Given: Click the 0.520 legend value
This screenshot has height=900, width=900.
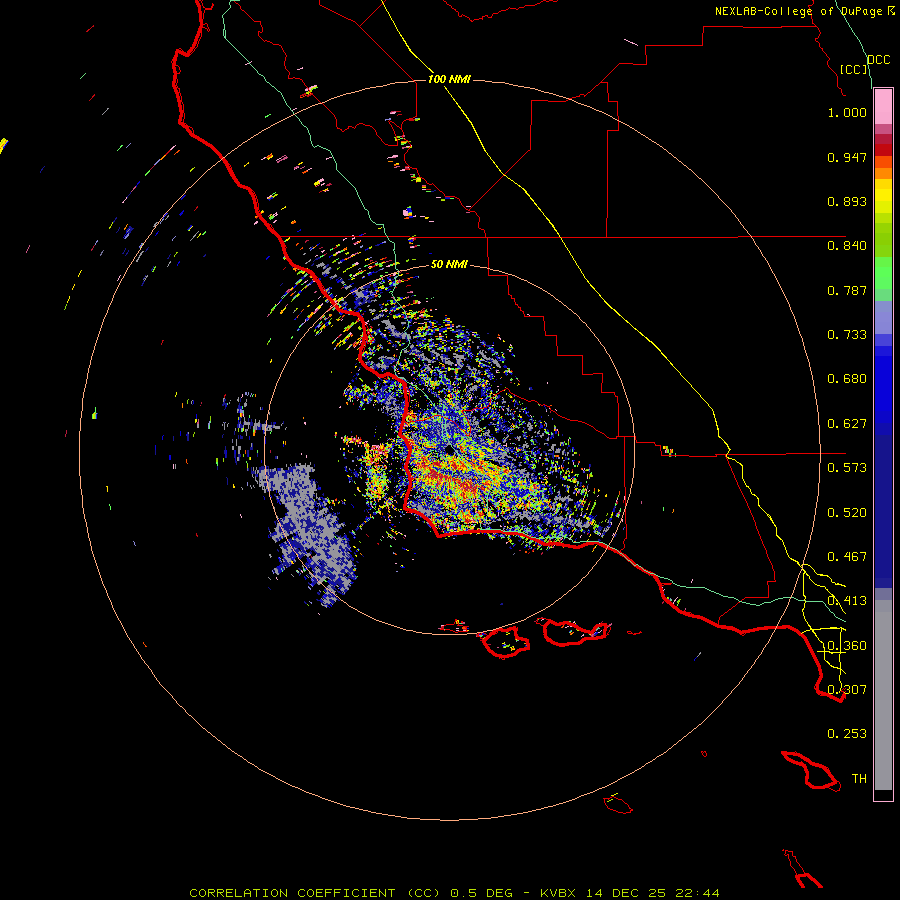Looking at the screenshot, I should click(x=847, y=513).
